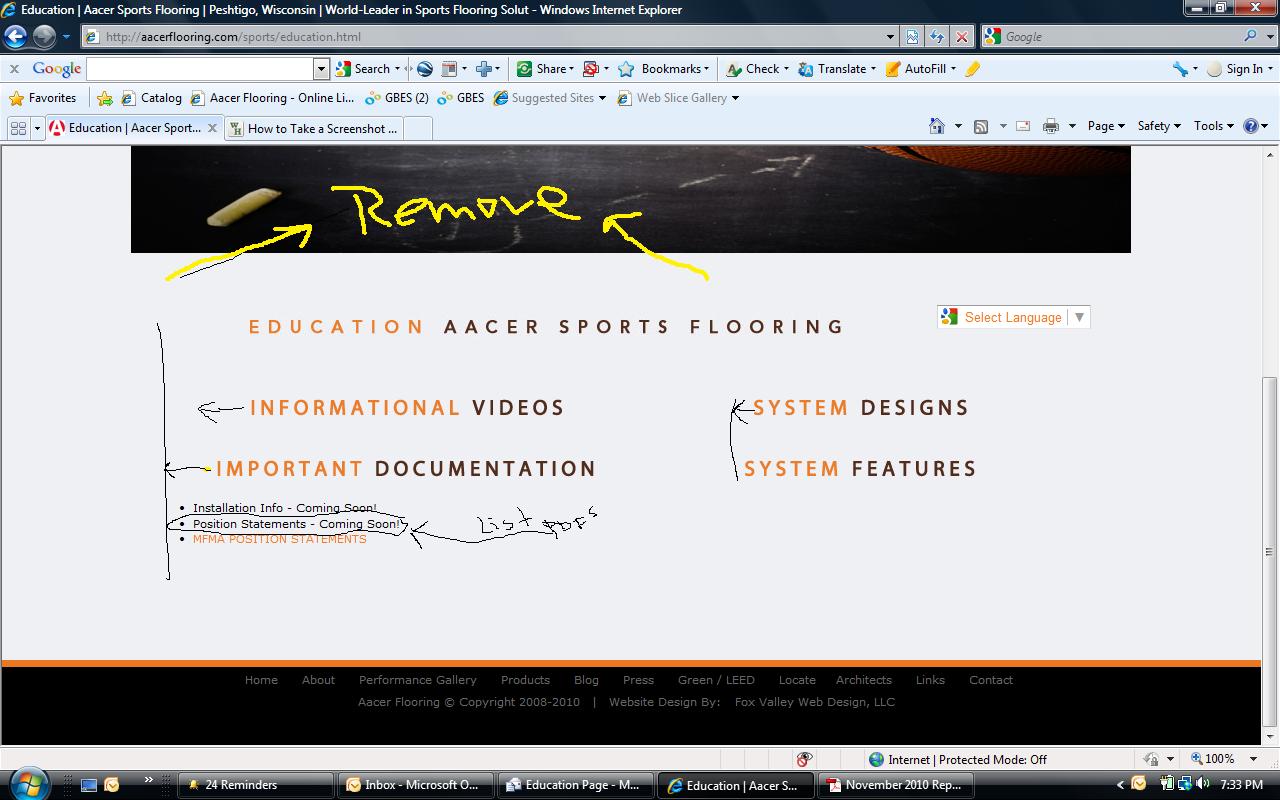Image resolution: width=1280 pixels, height=800 pixels.
Task: Expand the tab list dropdown arrow
Action: [37, 128]
